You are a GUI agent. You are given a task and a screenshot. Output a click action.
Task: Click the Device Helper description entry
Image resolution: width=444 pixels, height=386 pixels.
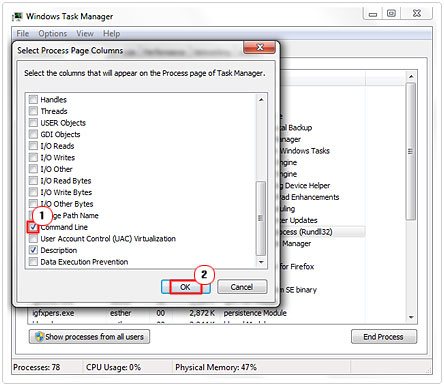click(305, 186)
